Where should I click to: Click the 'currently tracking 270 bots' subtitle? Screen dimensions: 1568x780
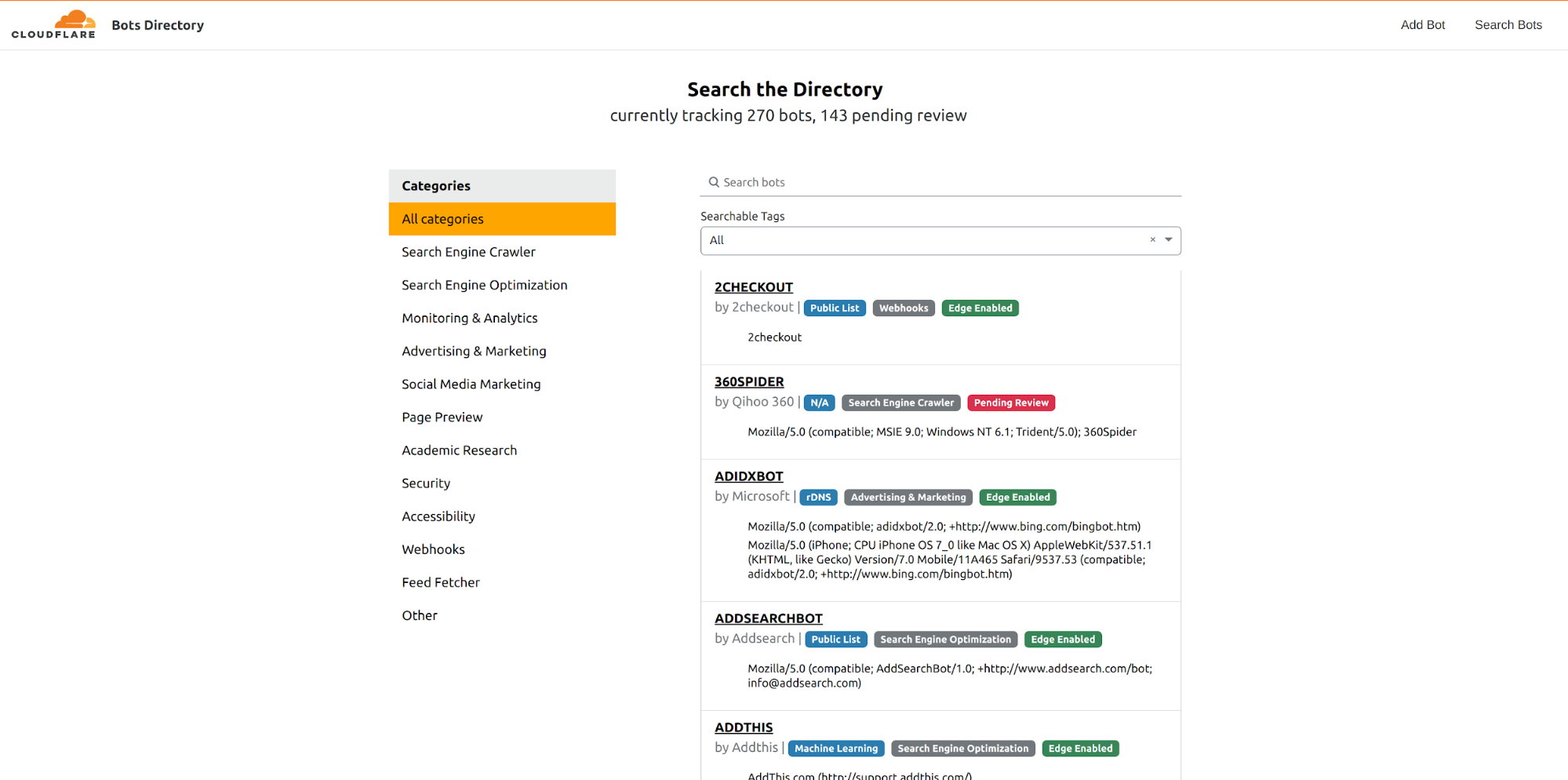(x=788, y=115)
